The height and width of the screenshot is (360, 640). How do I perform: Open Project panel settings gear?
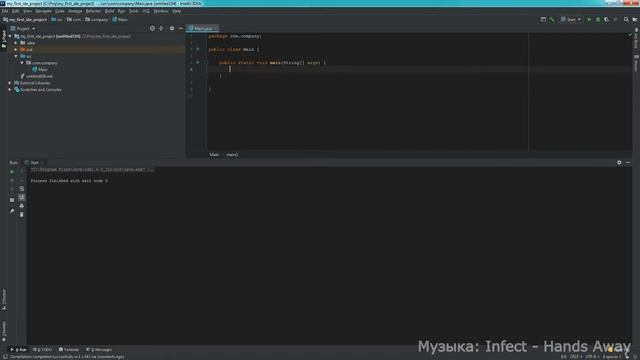[x=172, y=29]
